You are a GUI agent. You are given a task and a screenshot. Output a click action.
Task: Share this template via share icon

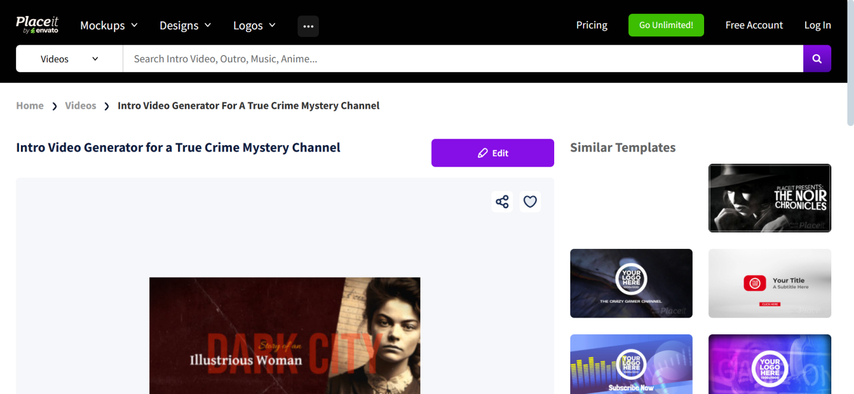tap(502, 202)
